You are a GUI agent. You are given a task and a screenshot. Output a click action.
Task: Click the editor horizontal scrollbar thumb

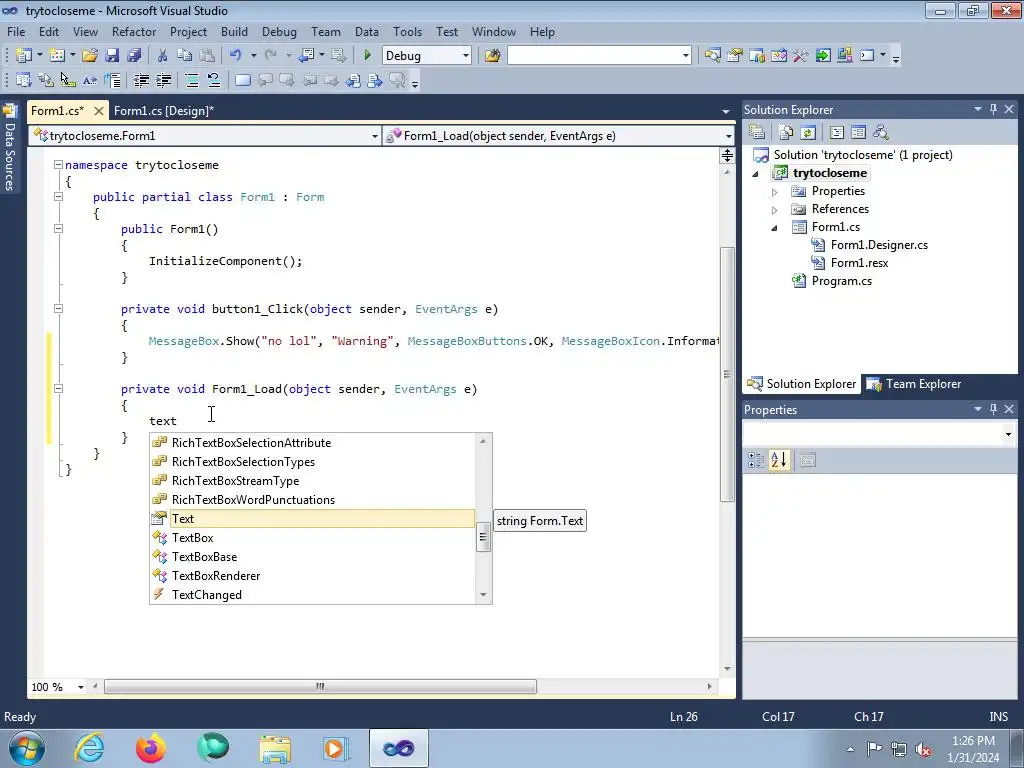[x=320, y=686]
